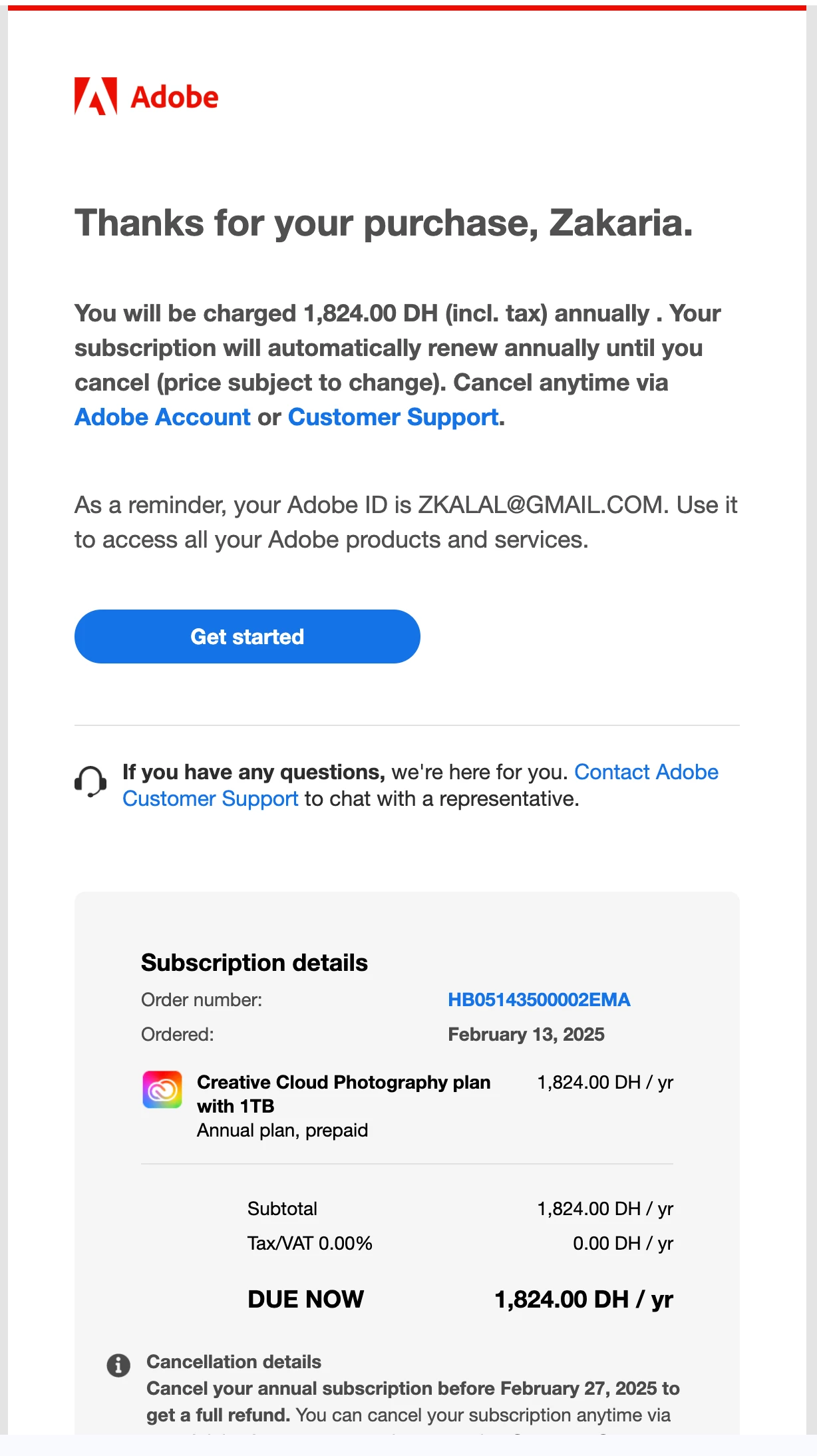This screenshot has width=817, height=1456.
Task: Click the cancellation details info icon
Action: pyautogui.click(x=118, y=1365)
